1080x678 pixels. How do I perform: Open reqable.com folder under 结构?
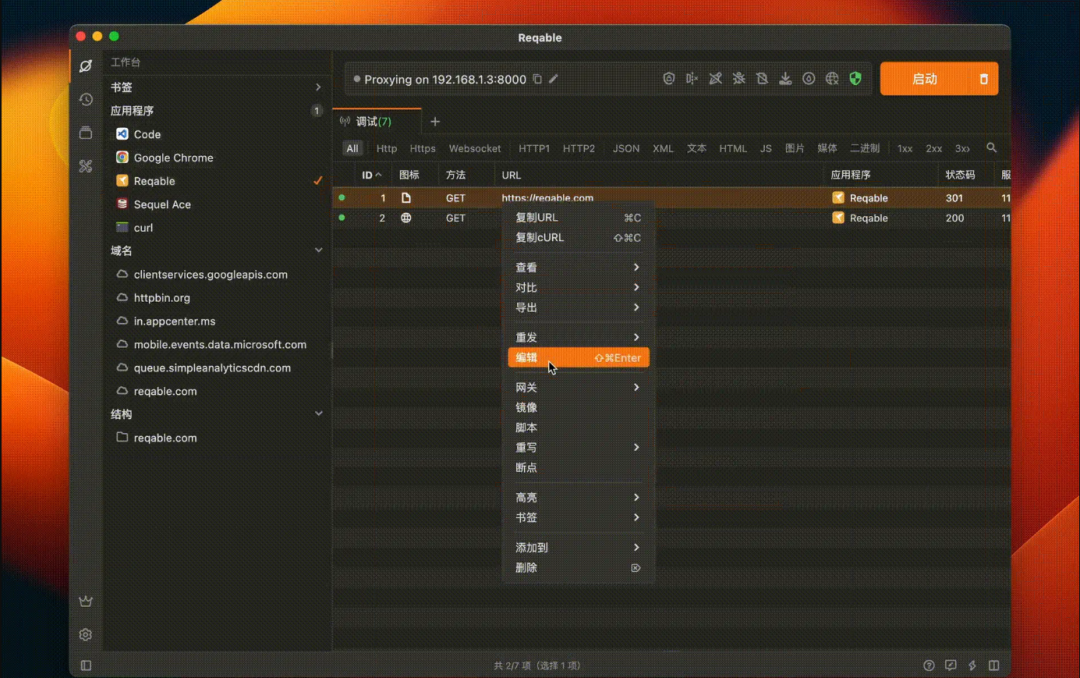pyautogui.click(x=217, y=438)
